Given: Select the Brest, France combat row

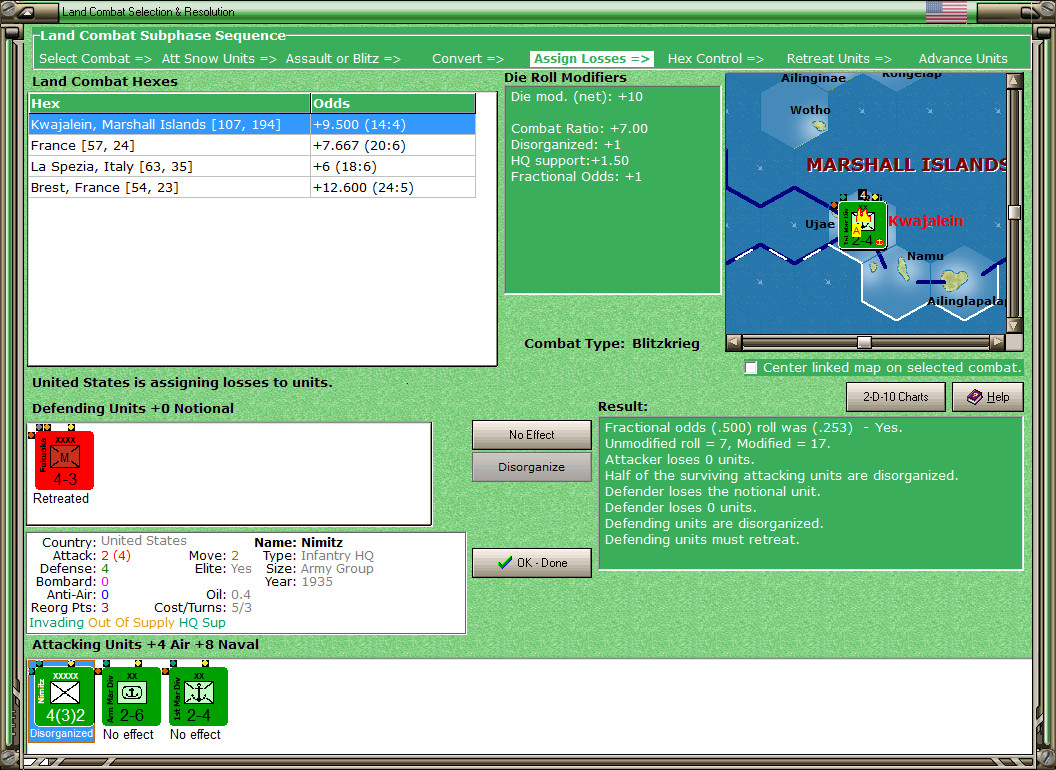Looking at the screenshot, I should click(252, 187).
